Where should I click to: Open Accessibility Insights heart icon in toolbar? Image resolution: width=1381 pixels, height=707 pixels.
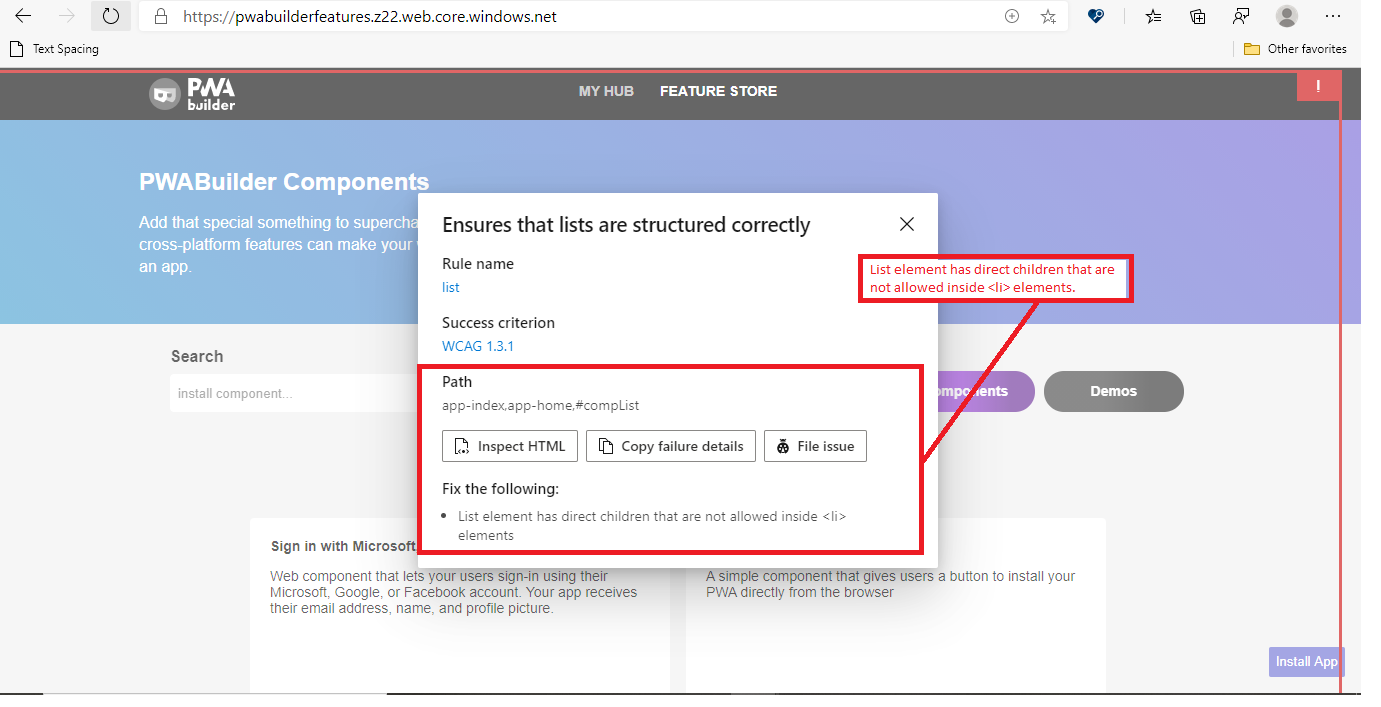pyautogui.click(x=1096, y=16)
